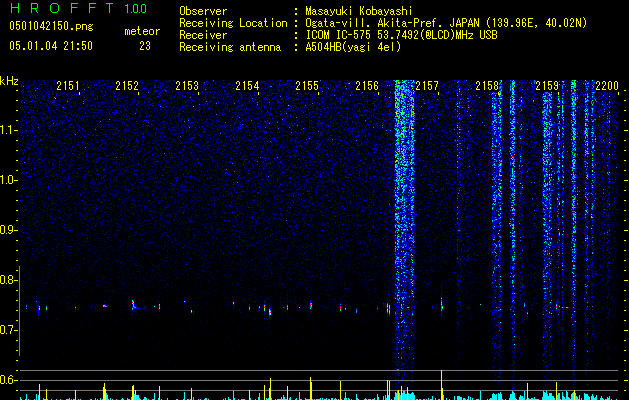629x400 pixels.
Task: Click the 1.1 kHz axis label
Action: coord(9,130)
